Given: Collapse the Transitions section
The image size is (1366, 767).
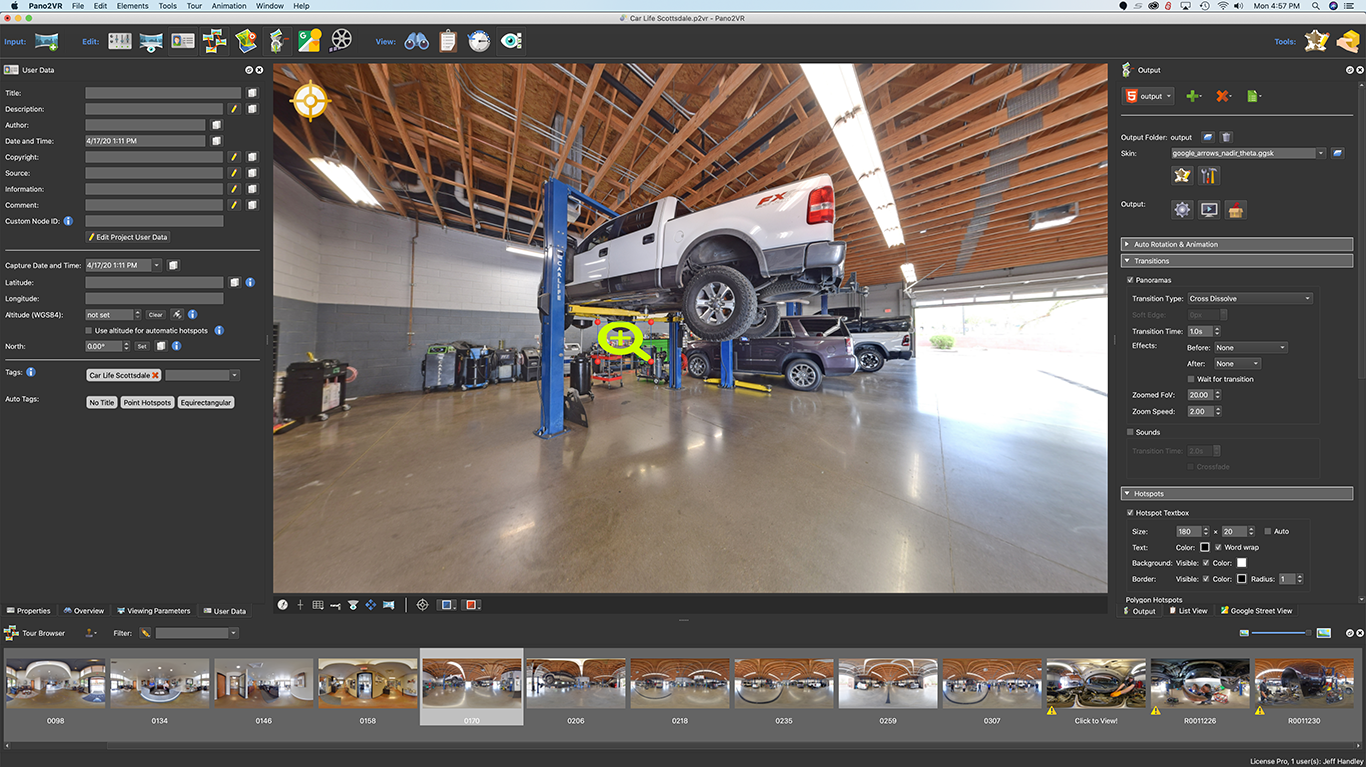Looking at the screenshot, I should click(1237, 261).
